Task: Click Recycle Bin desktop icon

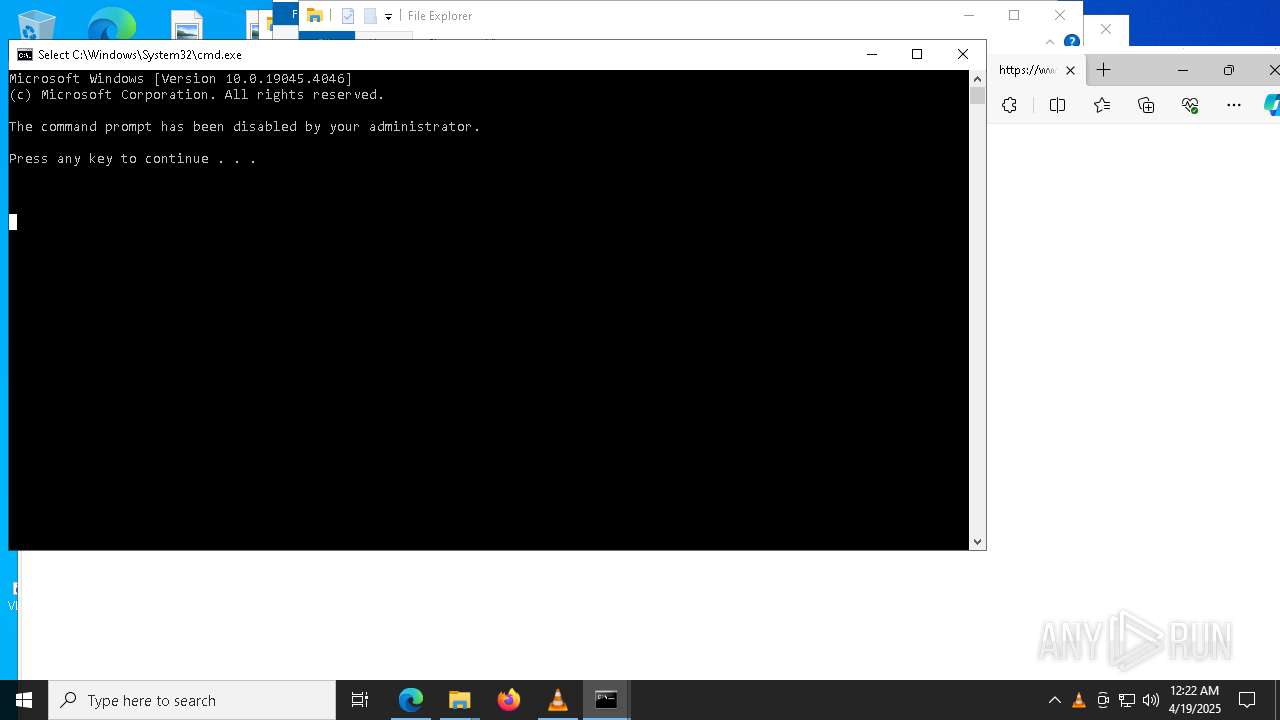Action: coord(37,25)
